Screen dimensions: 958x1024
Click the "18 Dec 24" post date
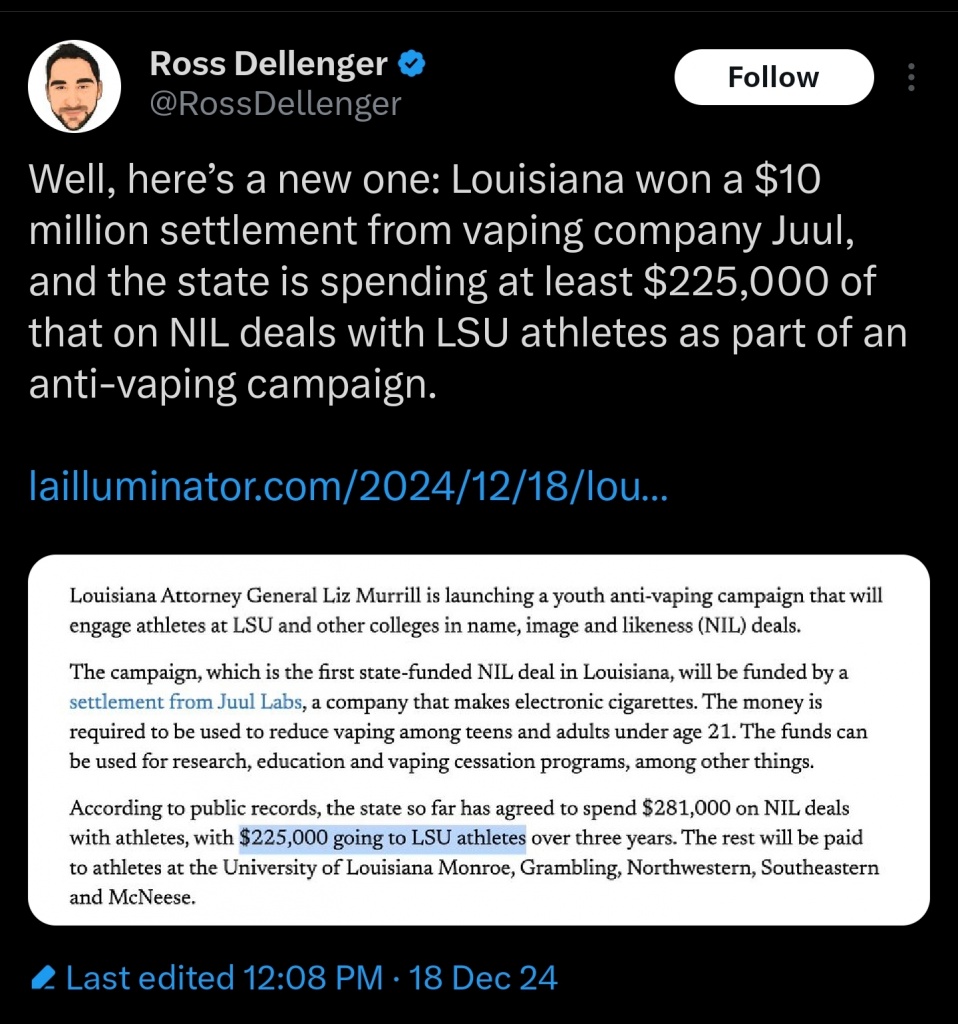click(x=484, y=977)
